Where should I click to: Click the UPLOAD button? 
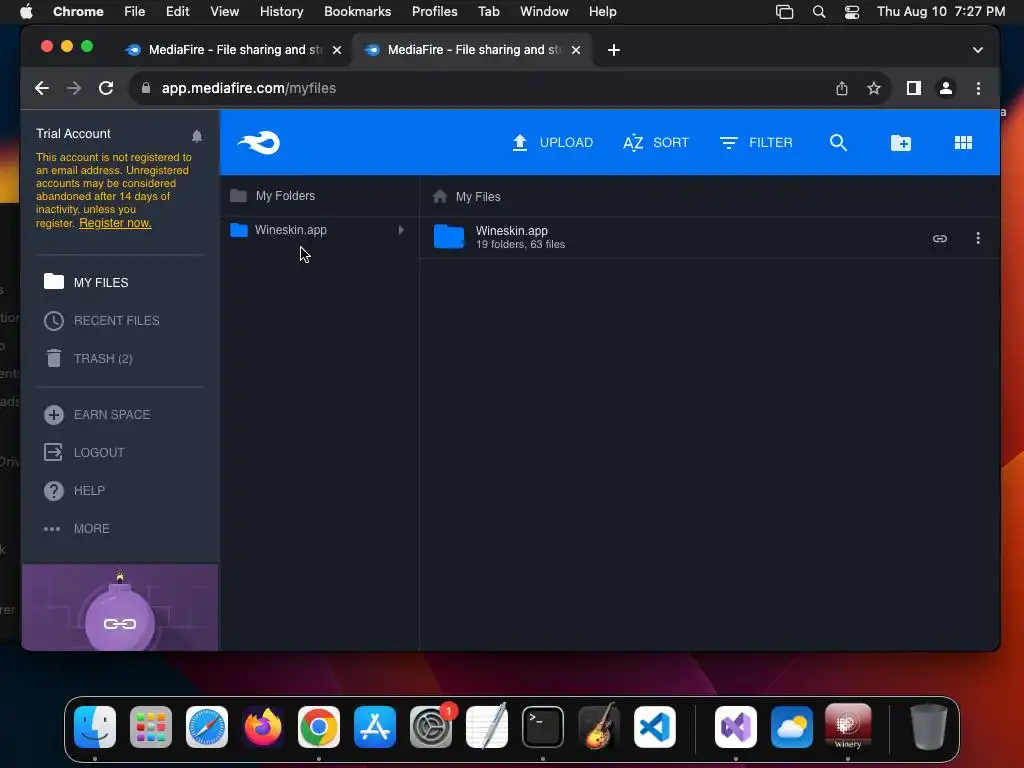(x=552, y=142)
